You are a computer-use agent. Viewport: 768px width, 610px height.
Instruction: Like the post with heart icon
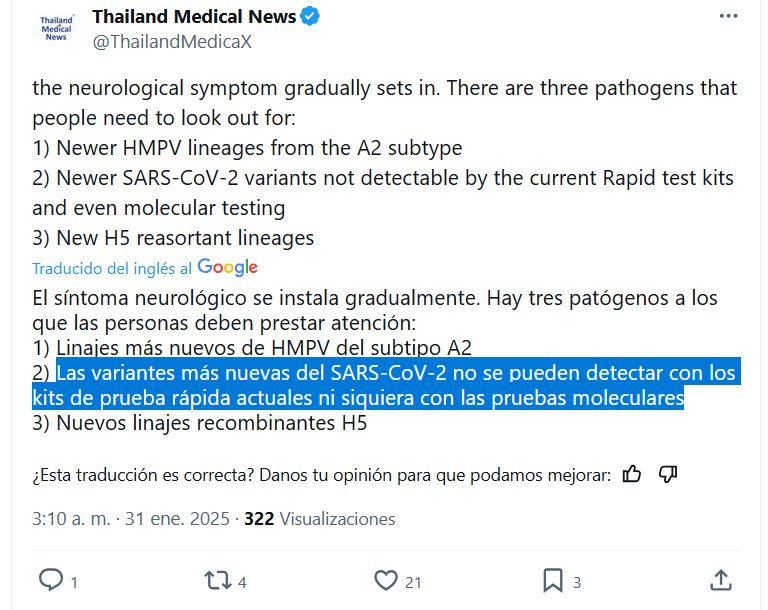pyautogui.click(x=385, y=579)
